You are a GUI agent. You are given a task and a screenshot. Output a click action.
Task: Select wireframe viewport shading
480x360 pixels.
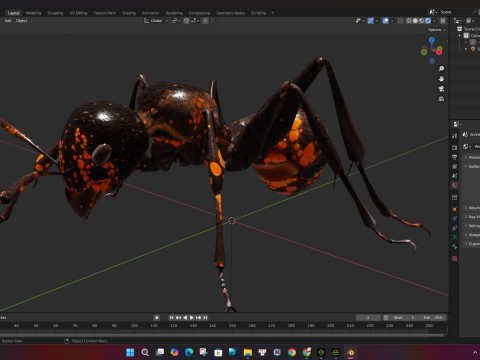pos(409,21)
